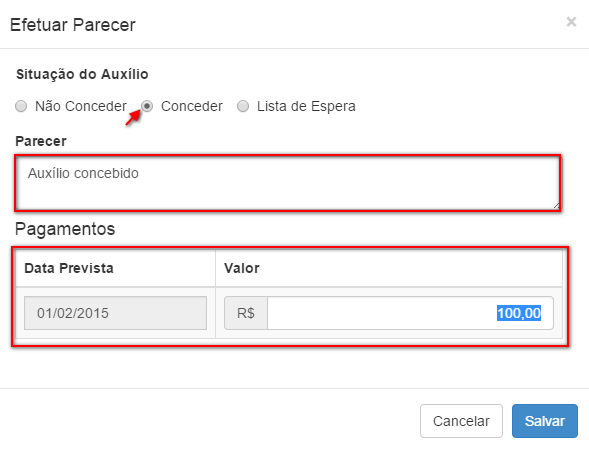Click the Situação do Auxílio heading
This screenshot has height=450, width=589.
(82, 74)
